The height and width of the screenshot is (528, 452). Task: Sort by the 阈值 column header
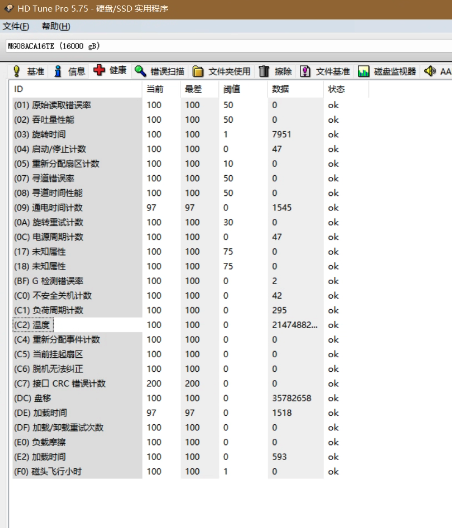pyautogui.click(x=244, y=89)
